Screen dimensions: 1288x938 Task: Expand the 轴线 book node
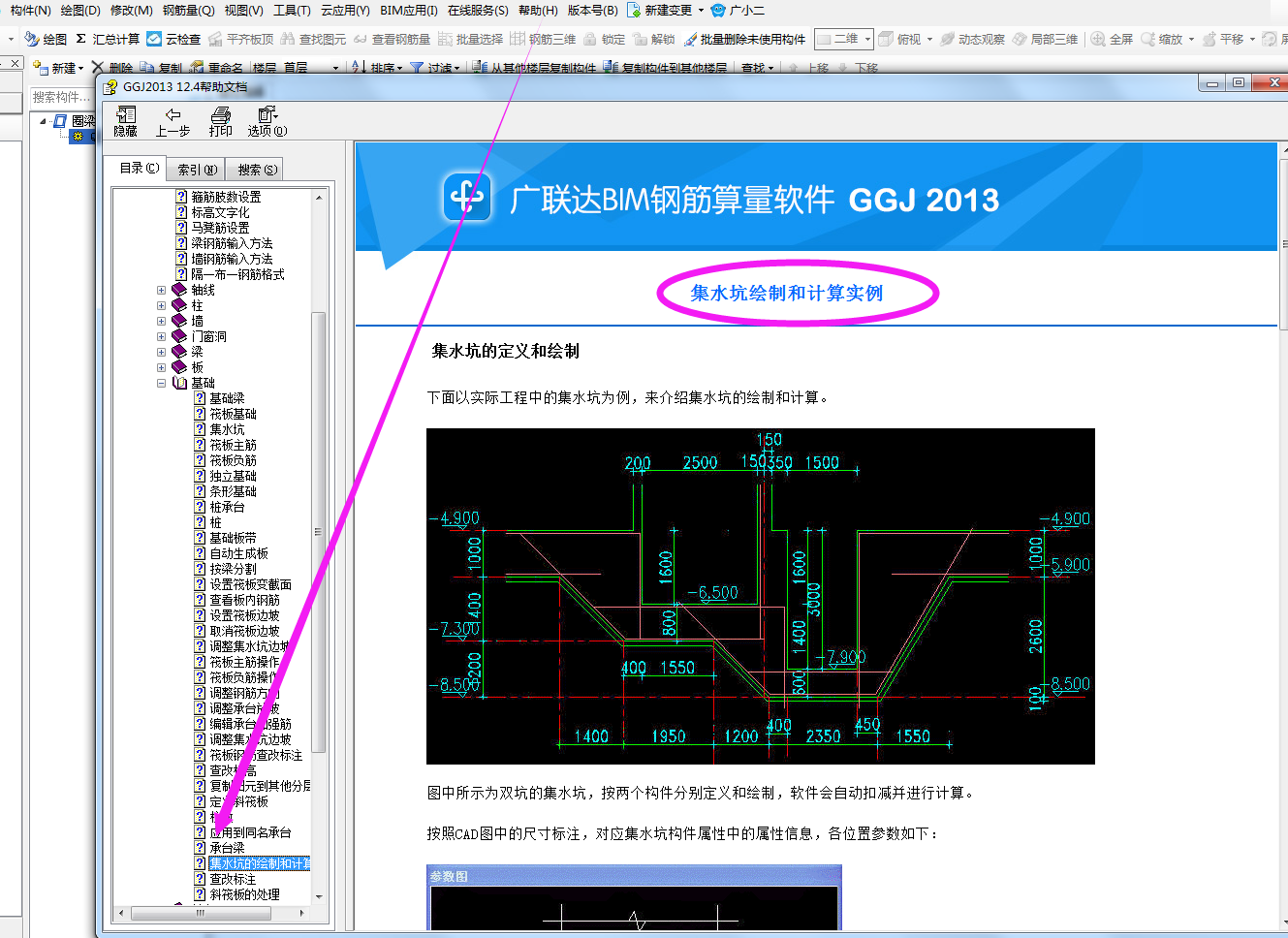tap(161, 290)
